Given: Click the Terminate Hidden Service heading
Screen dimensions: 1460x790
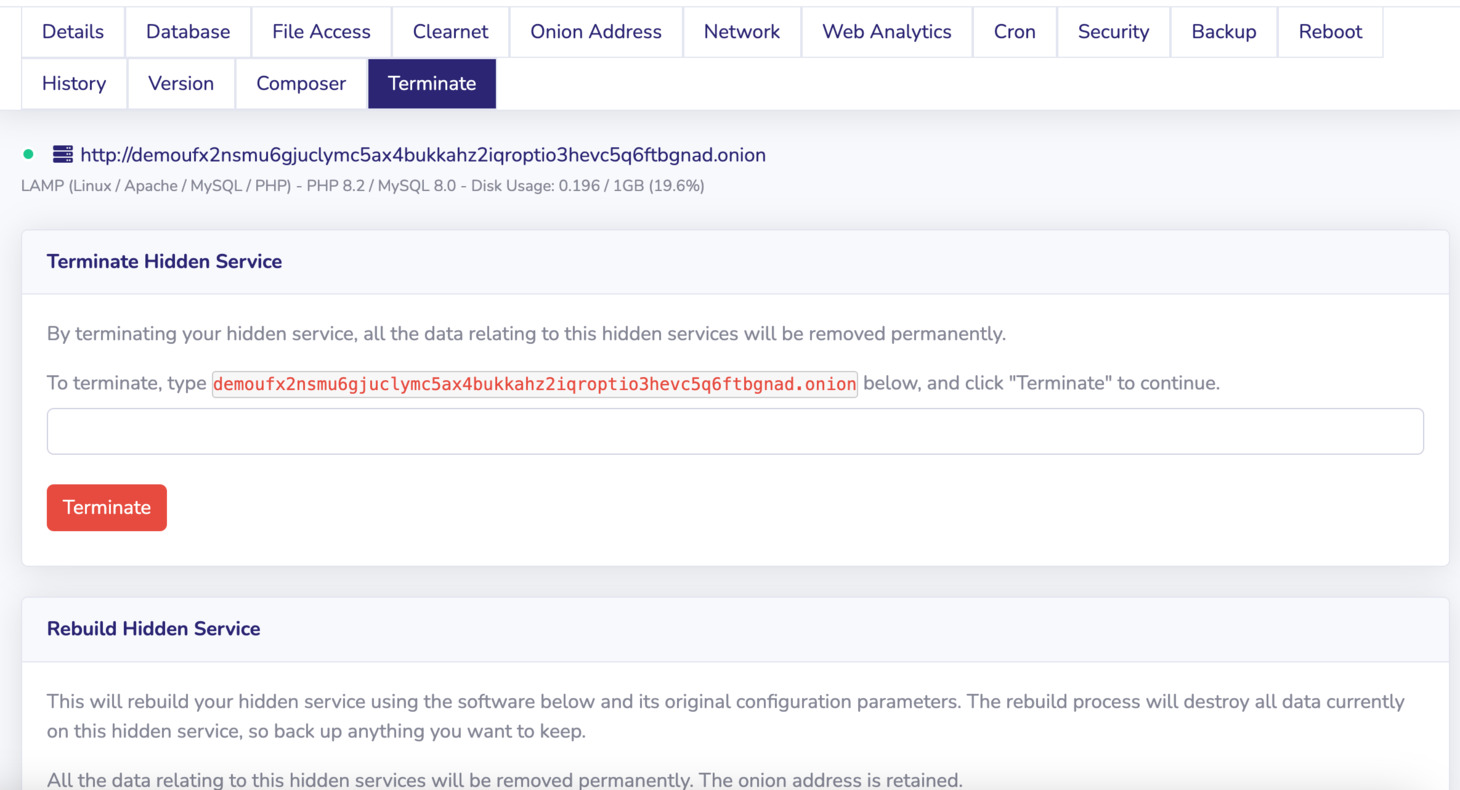Looking at the screenshot, I should [164, 261].
